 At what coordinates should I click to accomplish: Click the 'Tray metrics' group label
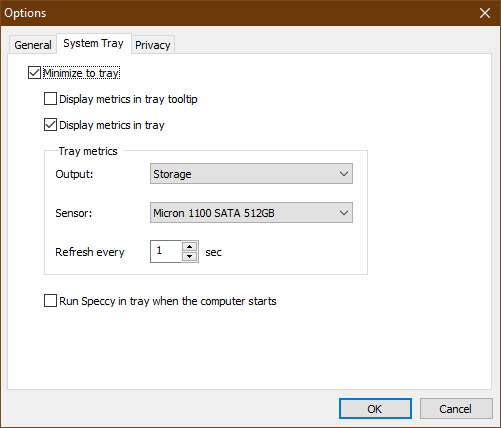click(x=88, y=151)
